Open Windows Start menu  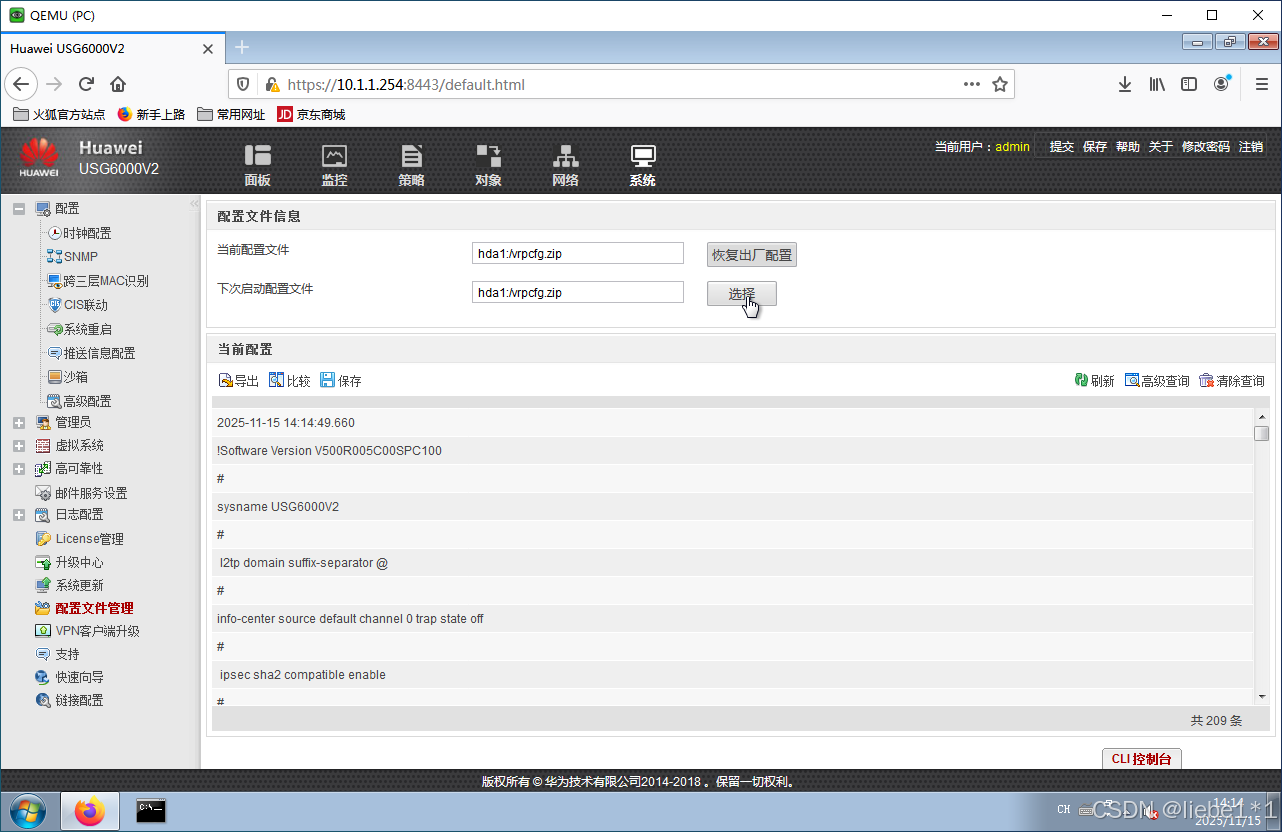[27, 811]
